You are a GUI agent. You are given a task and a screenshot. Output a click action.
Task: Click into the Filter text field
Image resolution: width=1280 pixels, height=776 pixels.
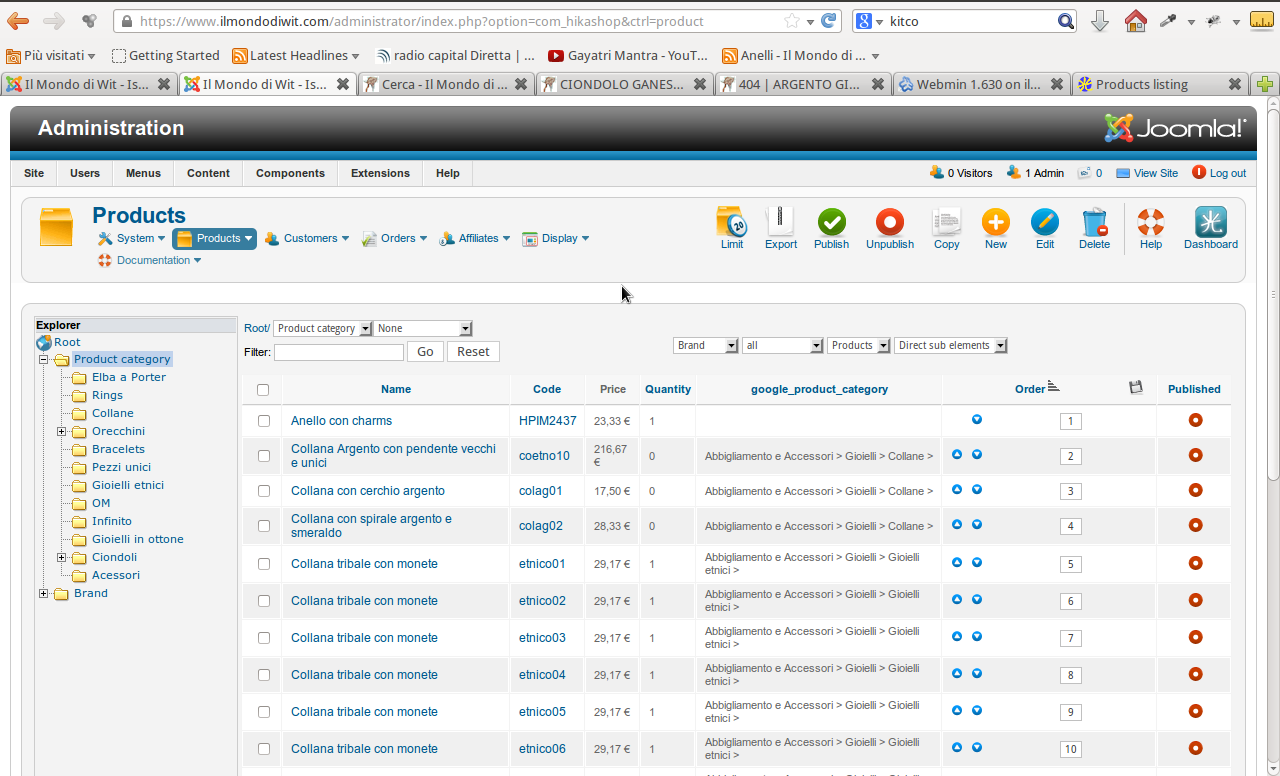coord(339,352)
